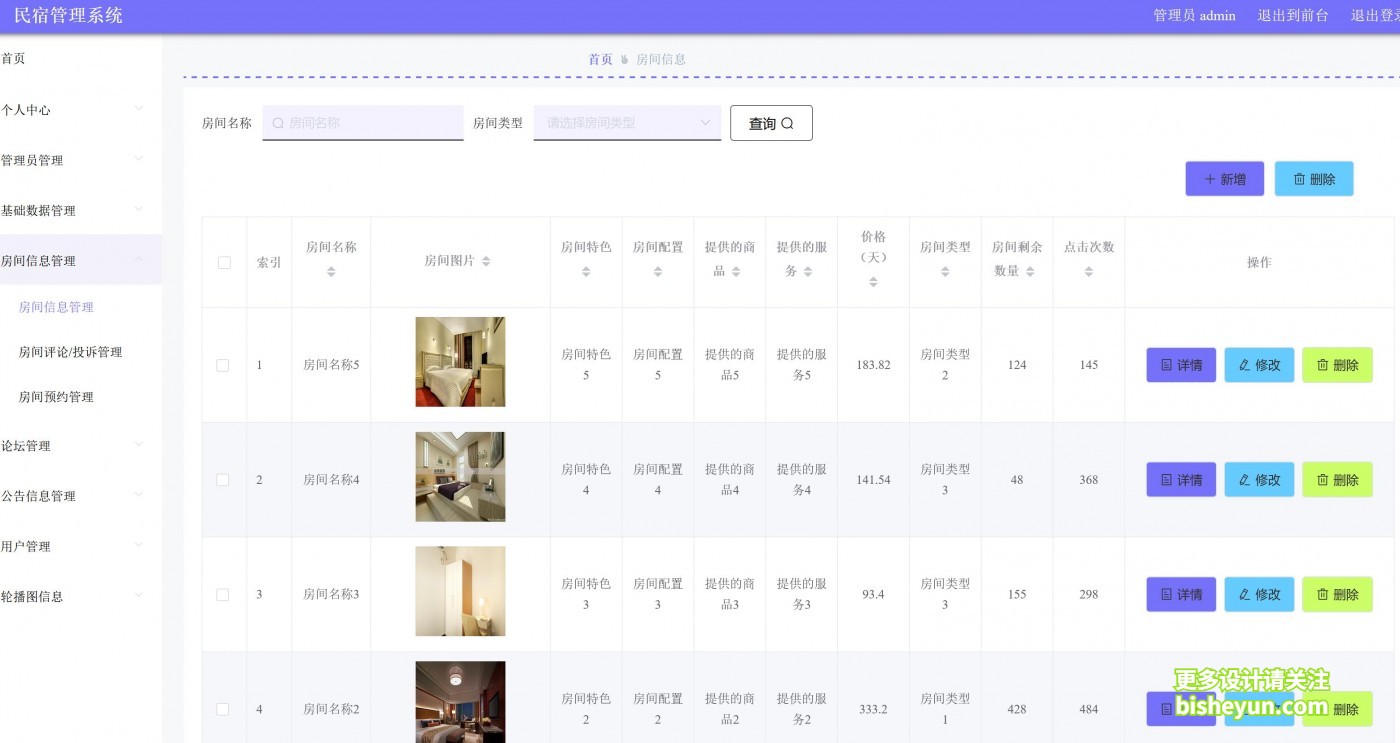Screen dimensions: 1400x743
Task: Open the 房间类型 dropdown selector
Action: [x=627, y=123]
